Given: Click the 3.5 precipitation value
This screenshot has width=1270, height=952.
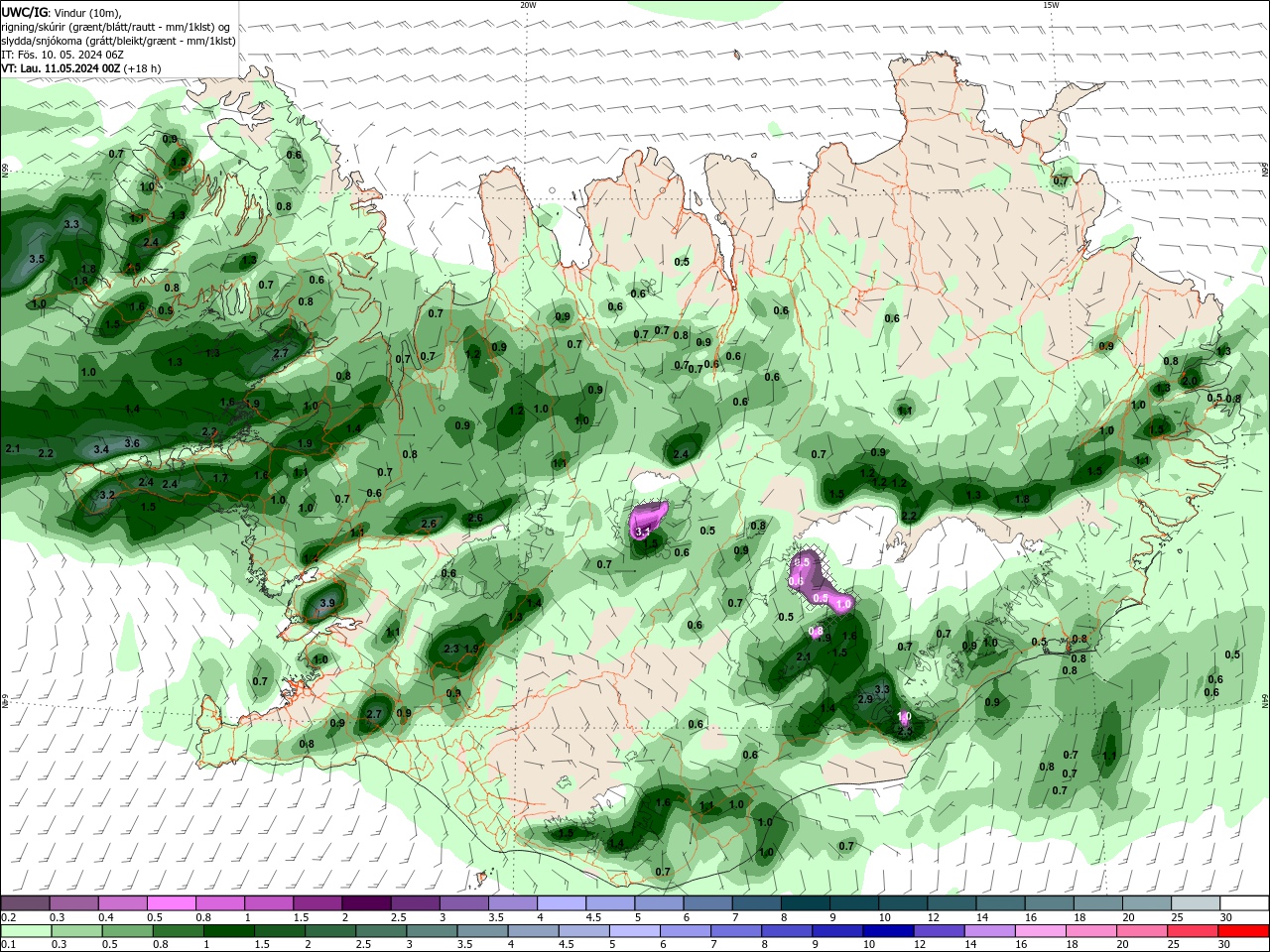Looking at the screenshot, I should [37, 259].
